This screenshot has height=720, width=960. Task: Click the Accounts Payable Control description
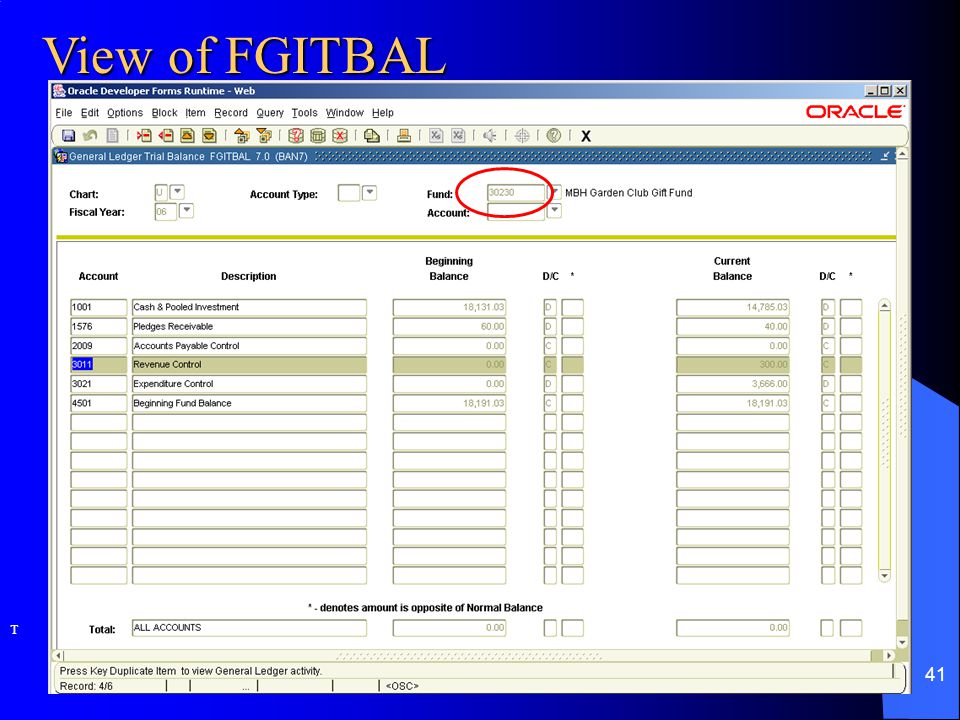(x=249, y=346)
